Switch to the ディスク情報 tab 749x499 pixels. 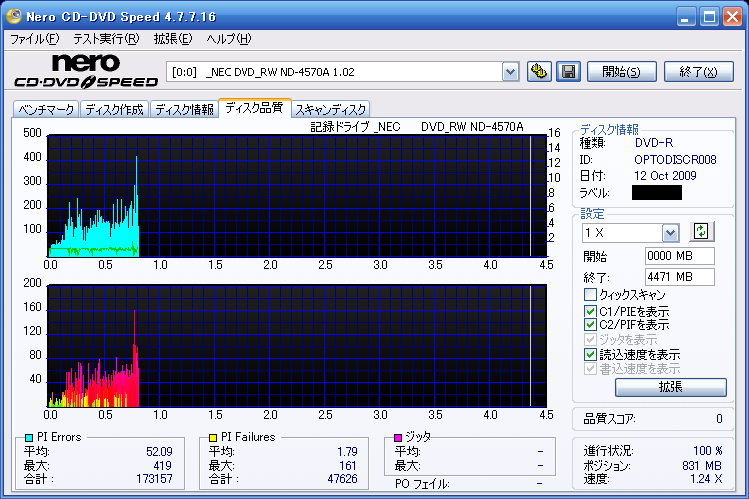coord(184,109)
